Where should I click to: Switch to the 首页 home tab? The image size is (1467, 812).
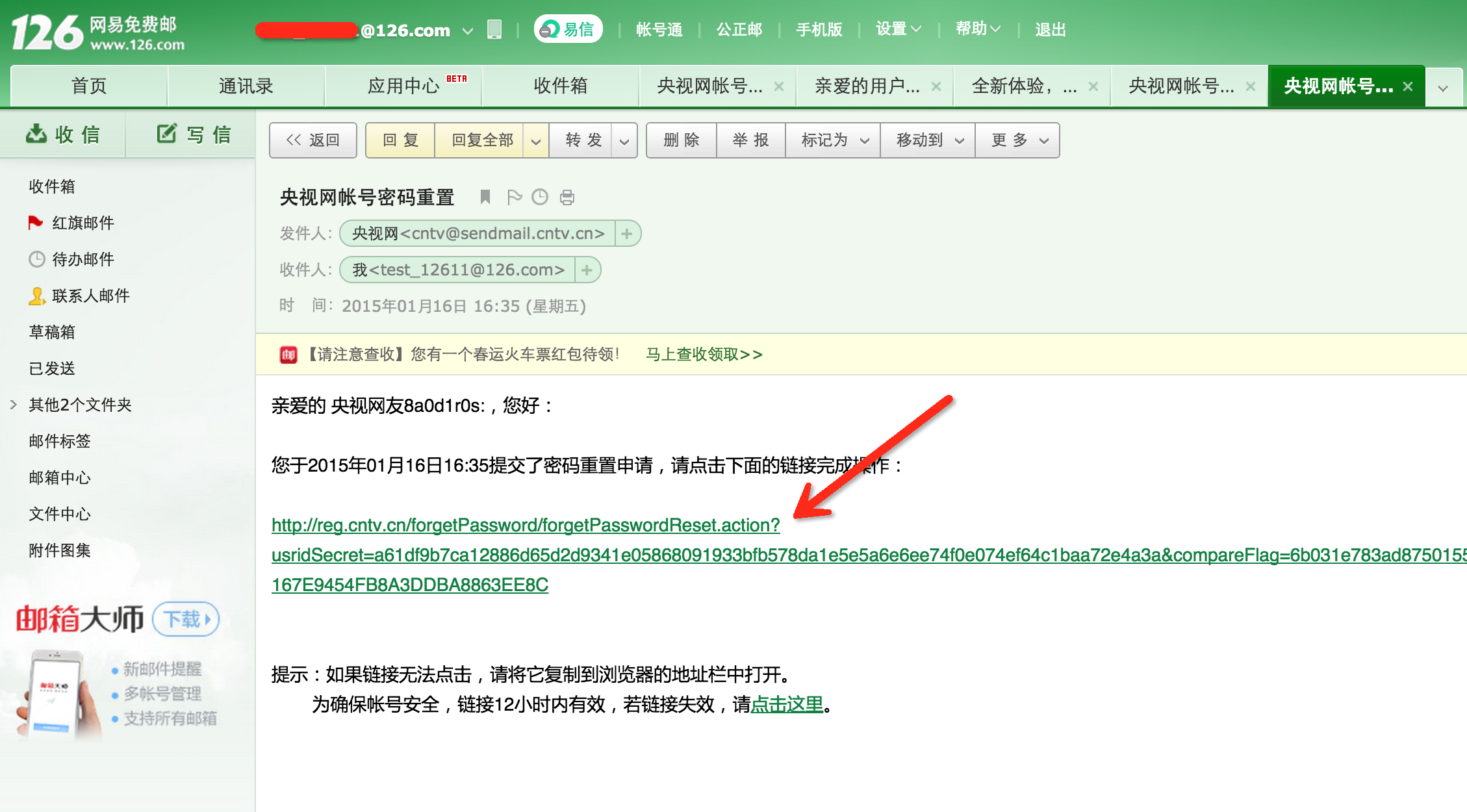(x=89, y=86)
